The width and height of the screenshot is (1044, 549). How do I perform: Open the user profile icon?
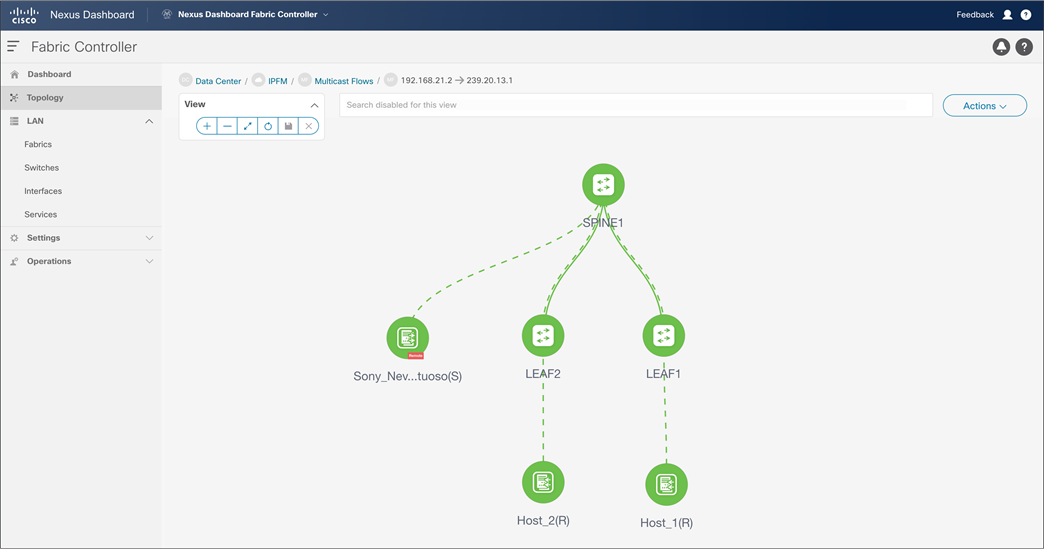(x=1007, y=15)
